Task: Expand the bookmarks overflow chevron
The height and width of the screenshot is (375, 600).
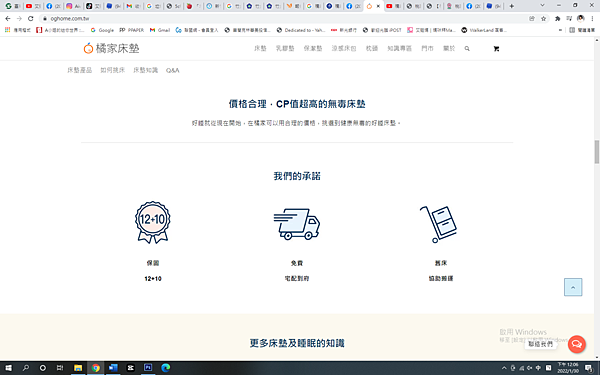Action: click(x=561, y=30)
